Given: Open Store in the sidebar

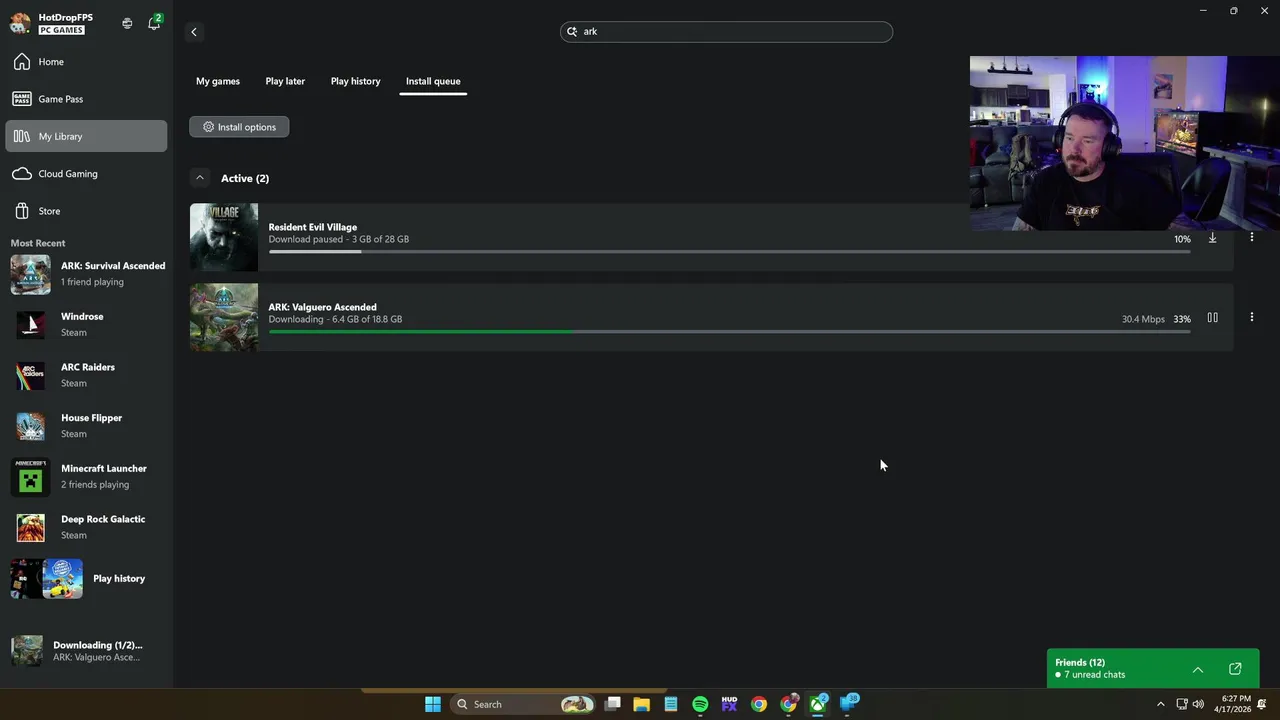Looking at the screenshot, I should pyautogui.click(x=86, y=211).
